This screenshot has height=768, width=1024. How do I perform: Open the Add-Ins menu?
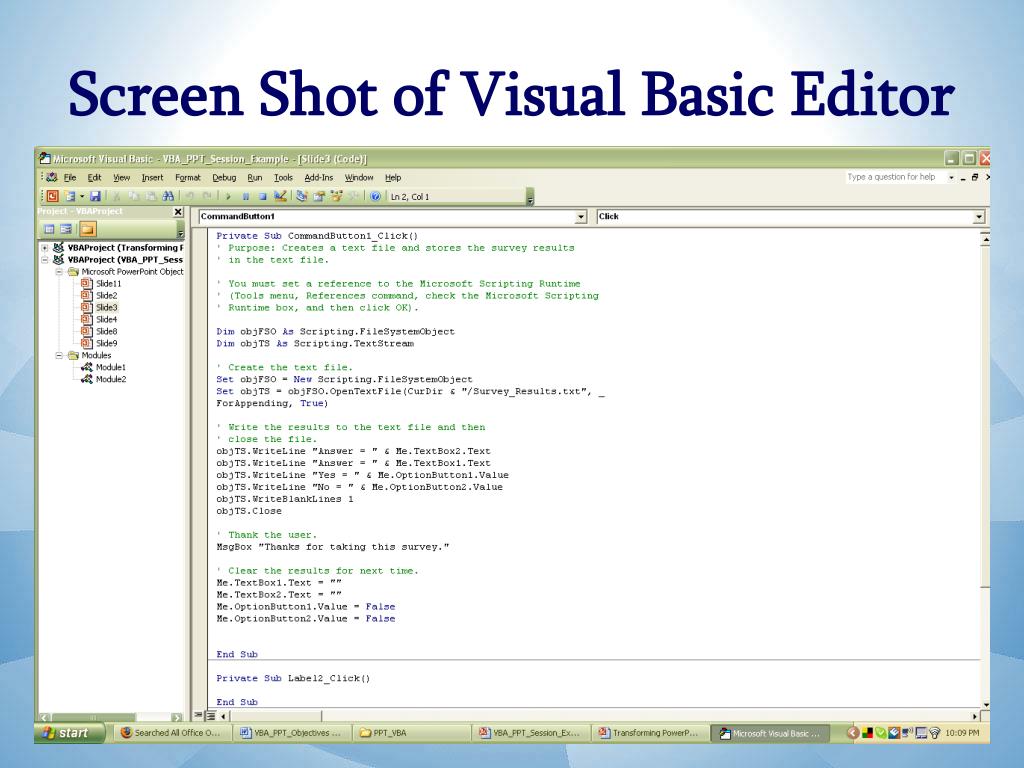tap(319, 178)
